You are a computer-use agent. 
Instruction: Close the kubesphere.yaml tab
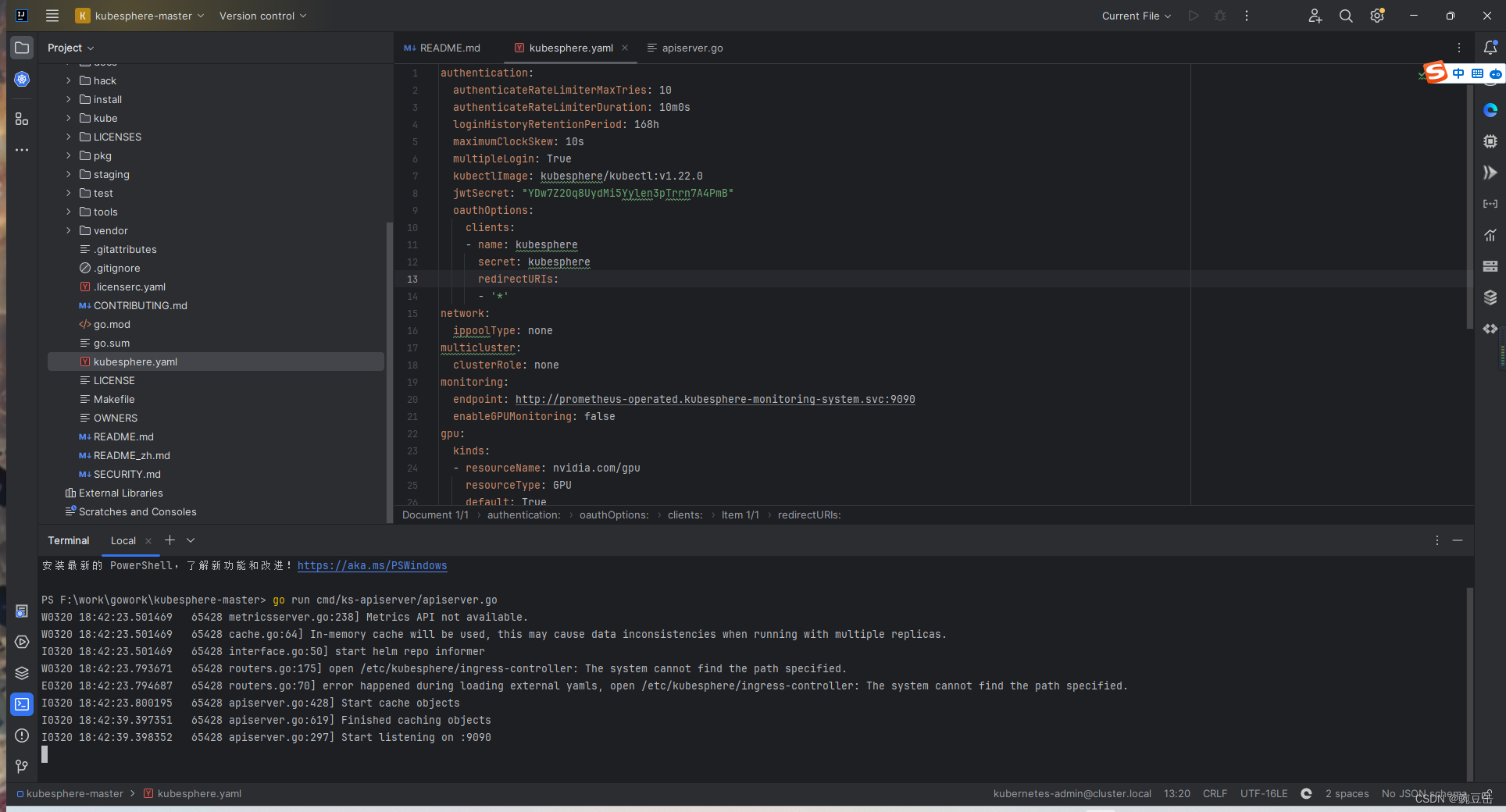625,48
